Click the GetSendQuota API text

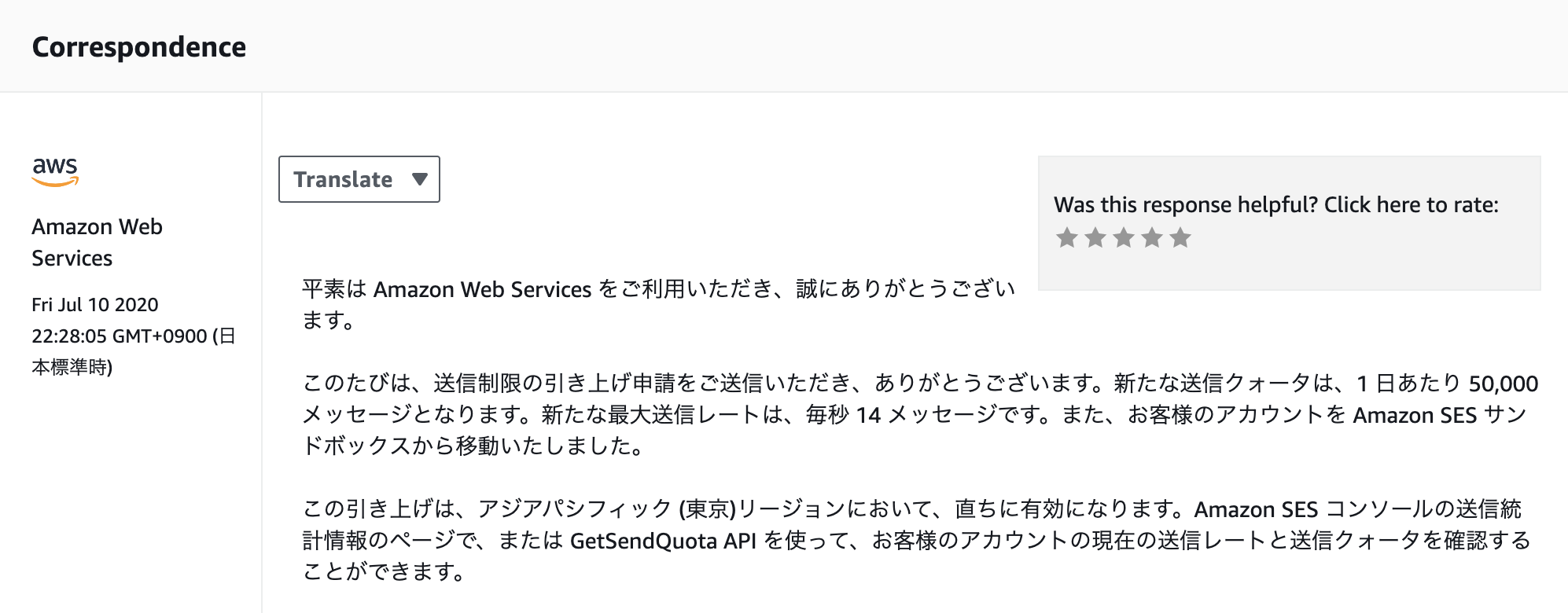click(663, 541)
